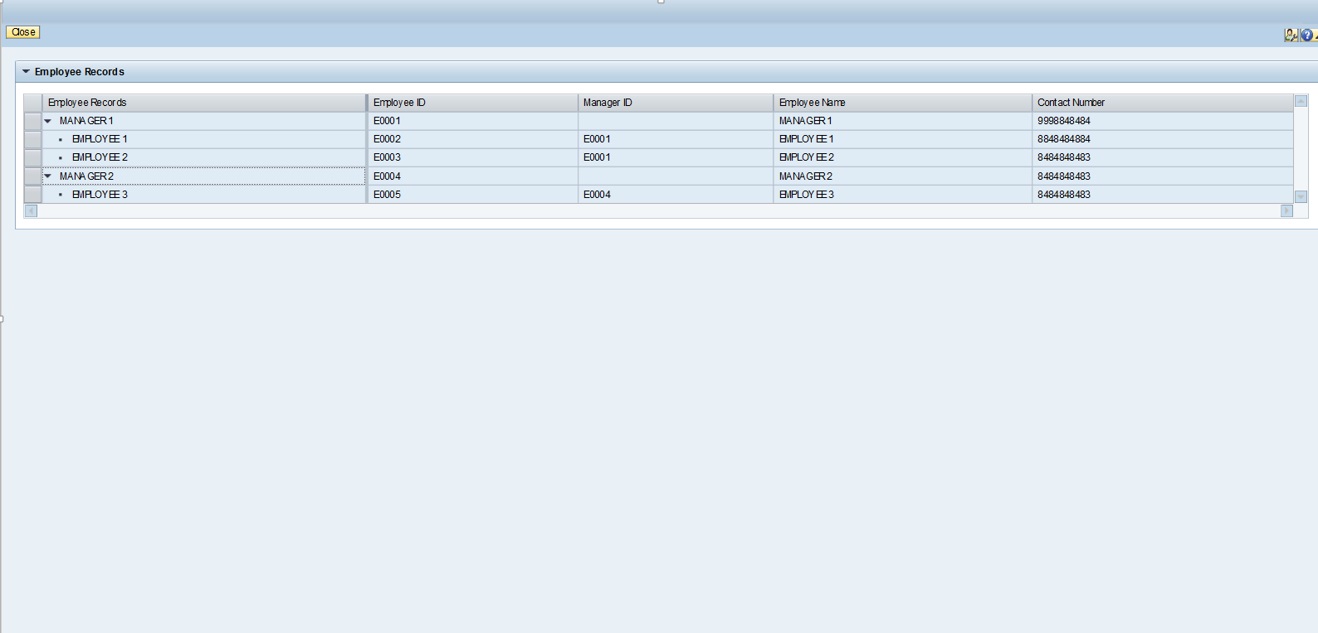Click the Employee ID column header
Viewport: 1318px width, 633px height.
(x=400, y=101)
